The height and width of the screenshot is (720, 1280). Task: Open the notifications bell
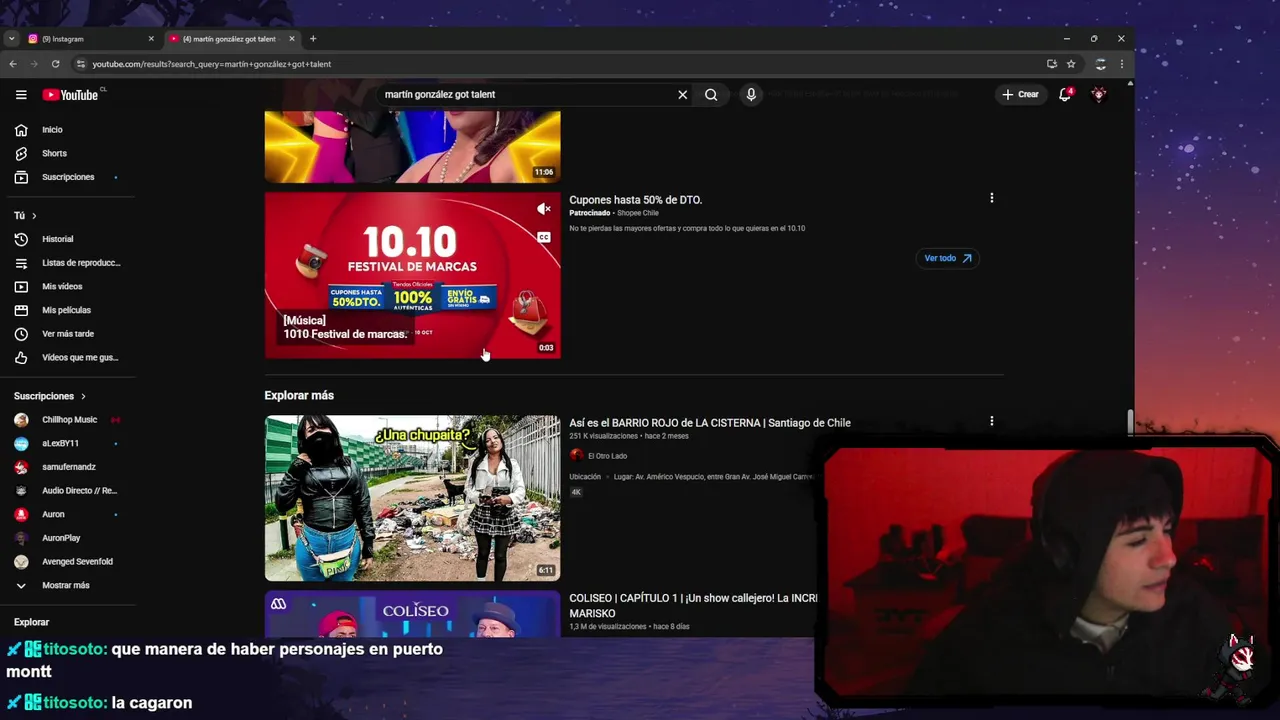click(1065, 95)
